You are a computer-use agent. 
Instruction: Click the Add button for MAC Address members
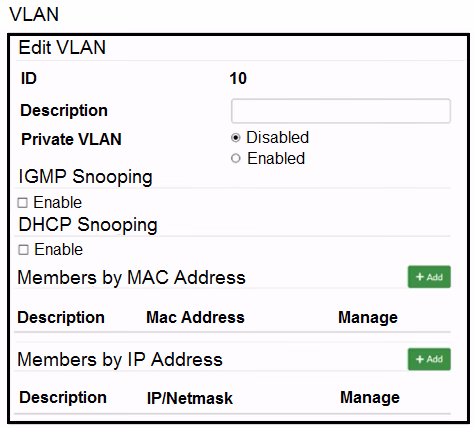pos(429,277)
